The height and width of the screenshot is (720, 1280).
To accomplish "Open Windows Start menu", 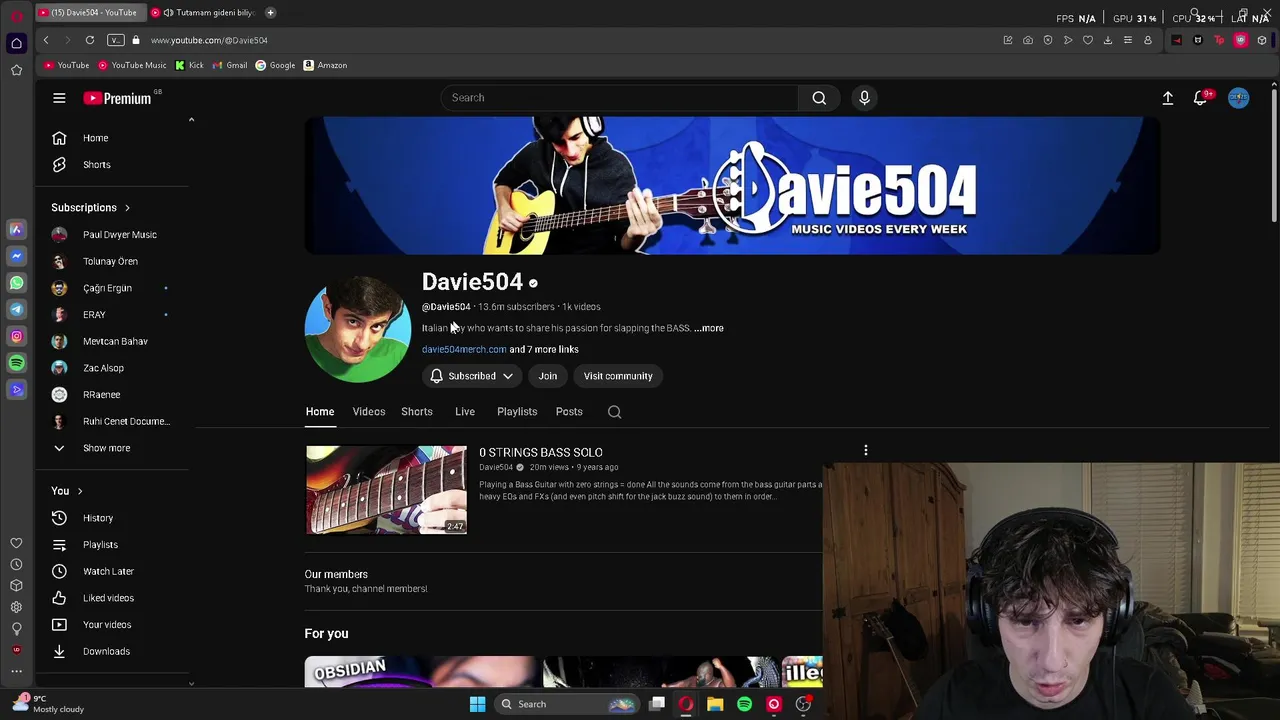I will tap(477, 704).
